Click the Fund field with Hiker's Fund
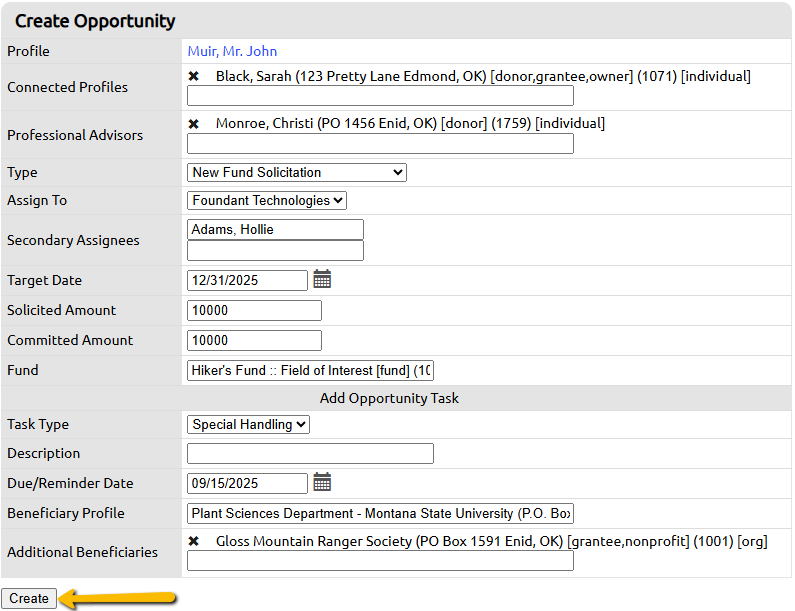The image size is (795, 611). coord(310,370)
